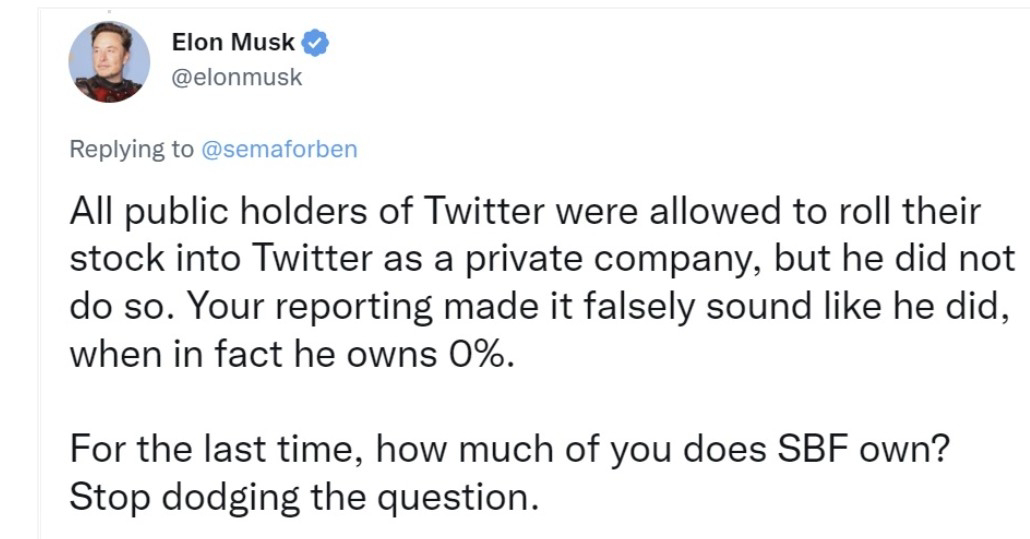1030x539 pixels.
Task: Follow the @semaforben mention link
Action: 279,150
